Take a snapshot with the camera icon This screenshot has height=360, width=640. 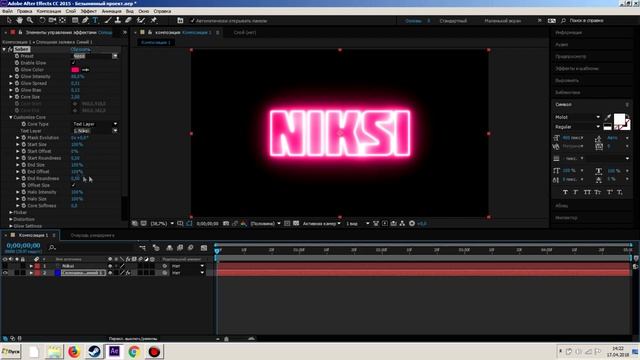[226, 224]
